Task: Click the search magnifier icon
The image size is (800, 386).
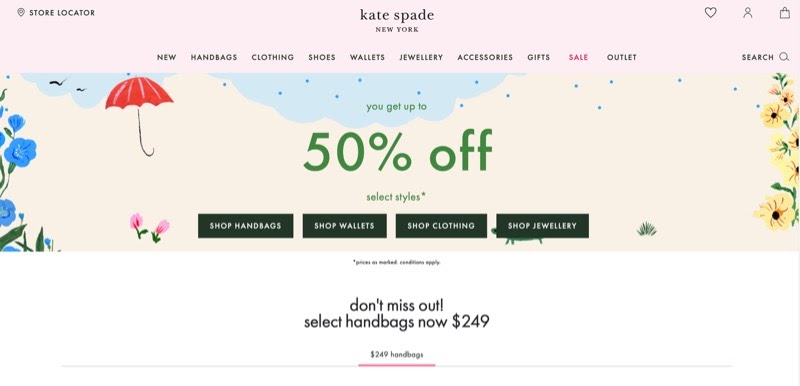Action: pyautogui.click(x=784, y=57)
